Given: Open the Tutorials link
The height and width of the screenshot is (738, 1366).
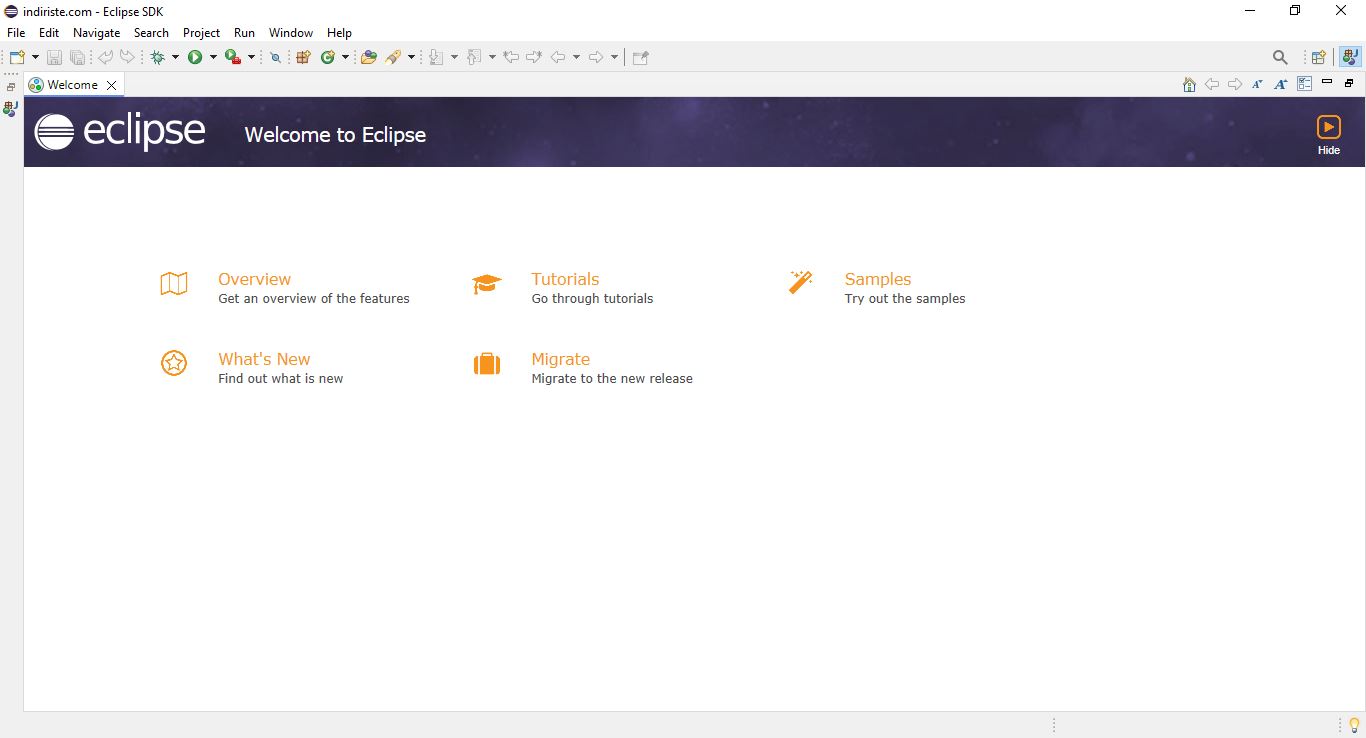Looking at the screenshot, I should click(565, 279).
